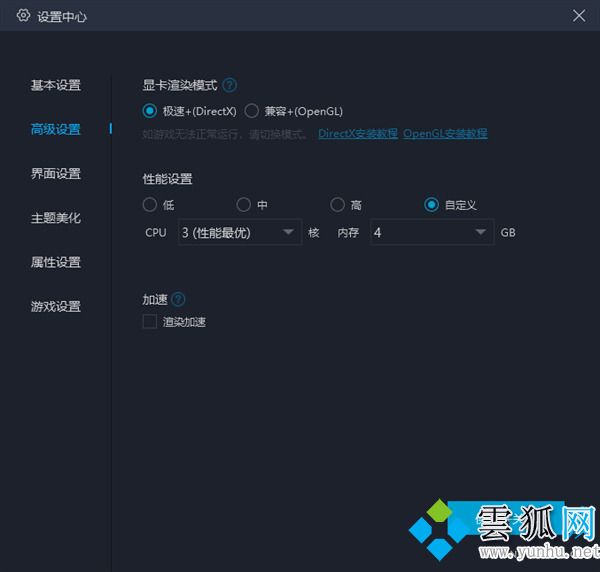Enable 渲染加速 checkbox

point(150,322)
